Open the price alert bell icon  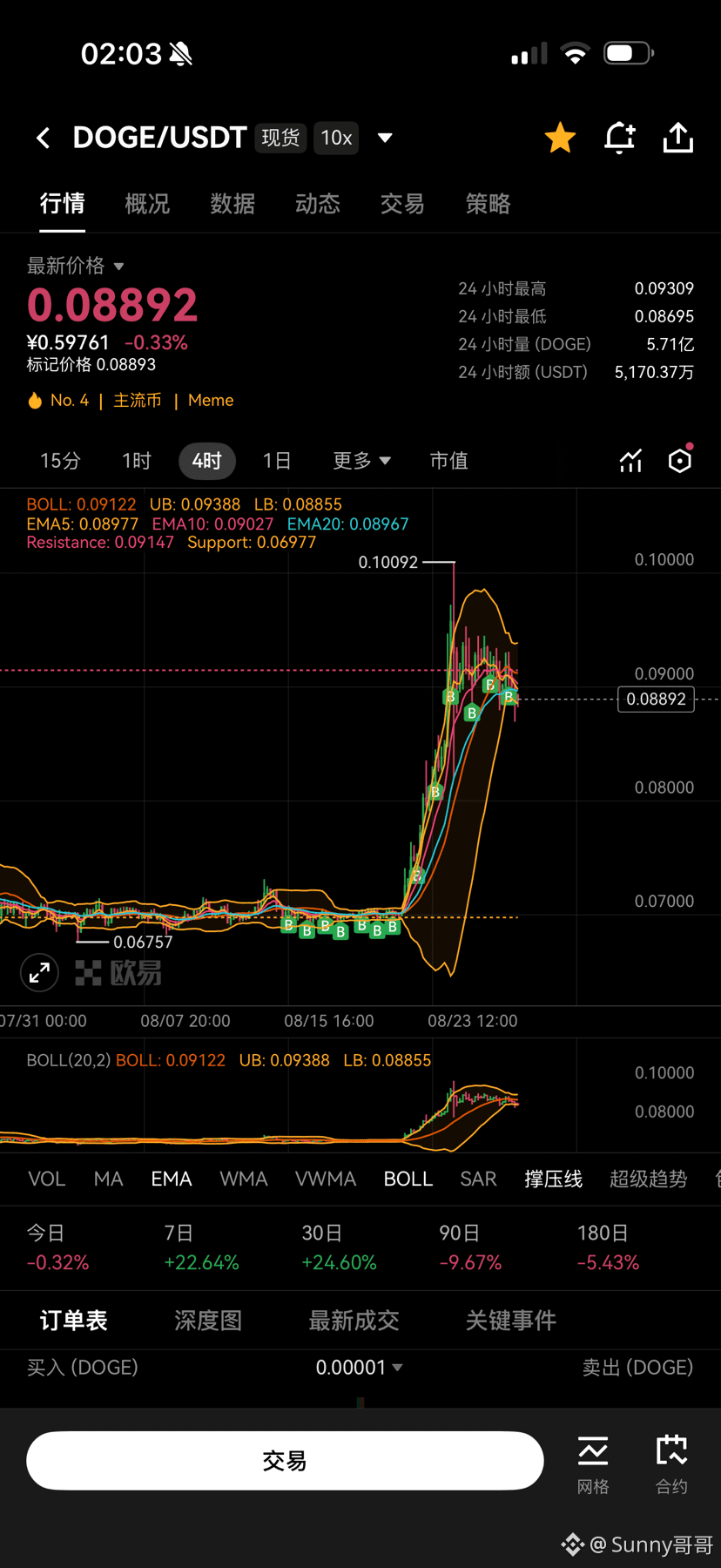point(620,138)
